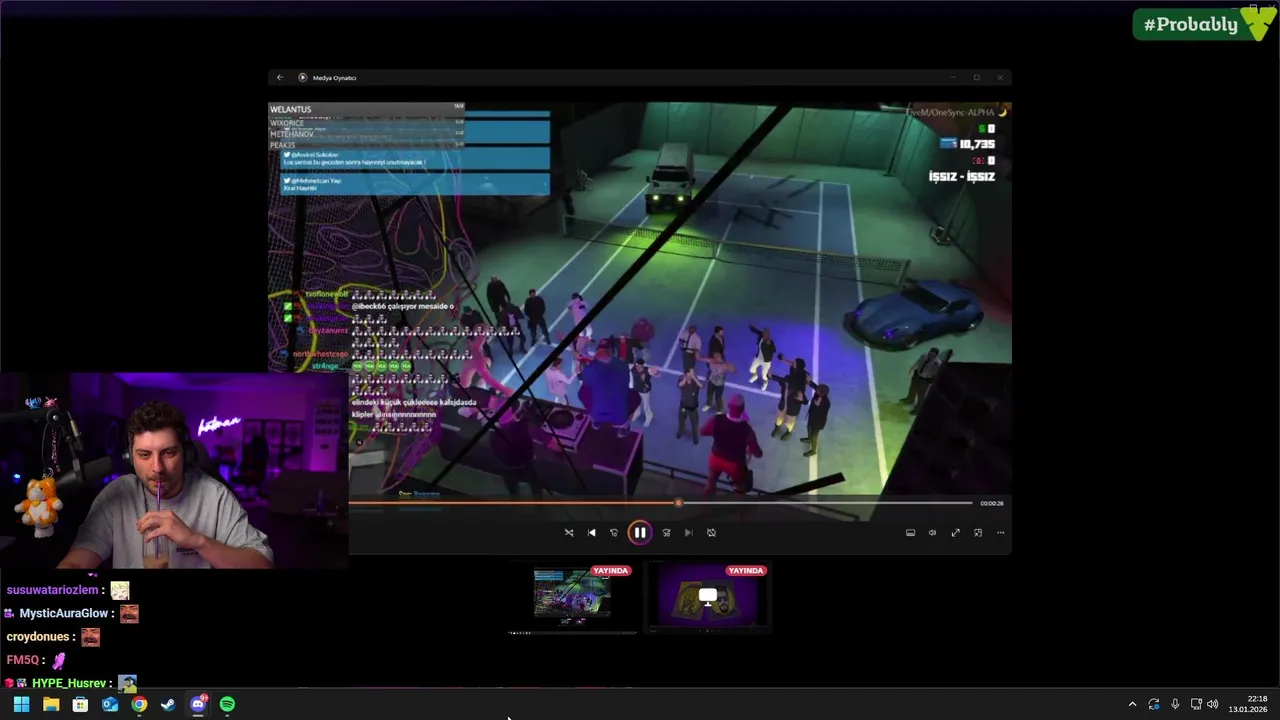Toggle shuffle in the media player

click(x=569, y=533)
